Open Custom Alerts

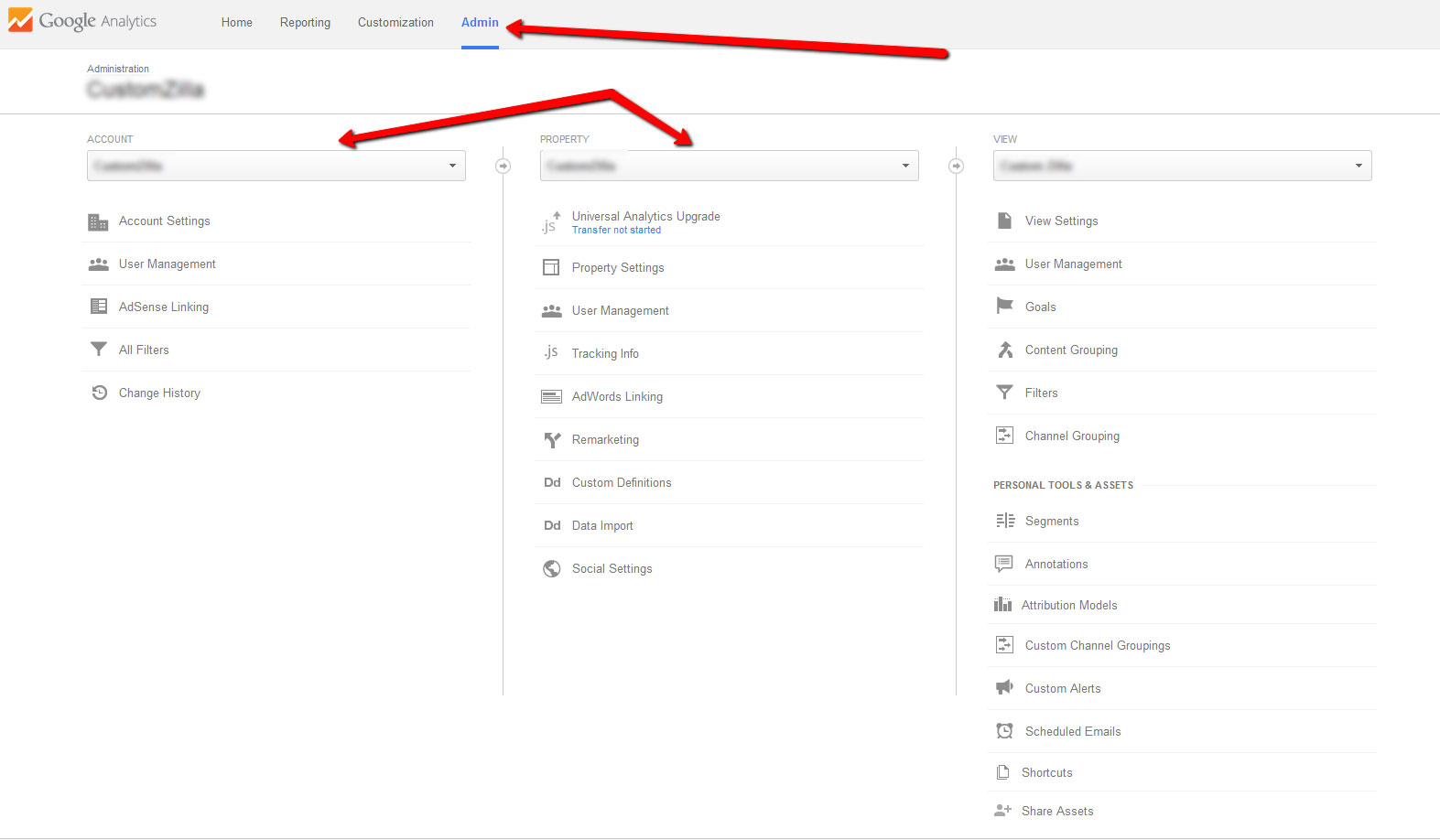click(1063, 688)
